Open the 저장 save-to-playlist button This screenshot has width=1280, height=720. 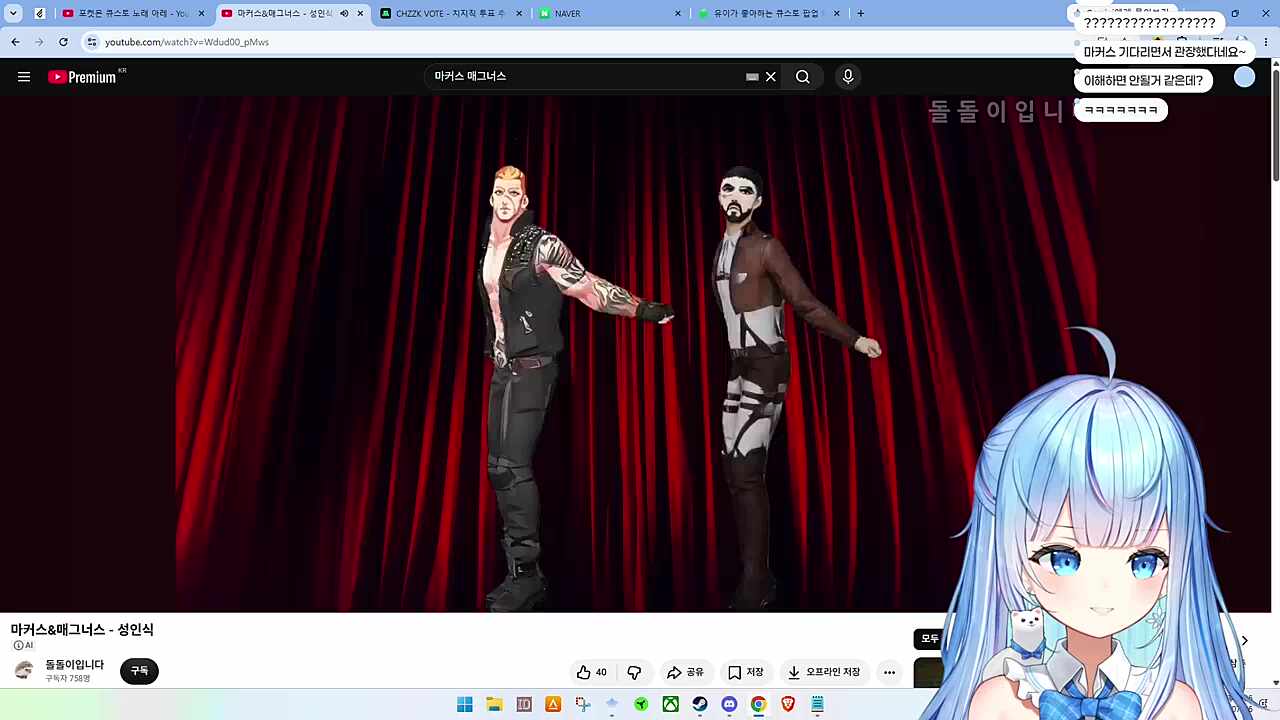pyautogui.click(x=745, y=672)
